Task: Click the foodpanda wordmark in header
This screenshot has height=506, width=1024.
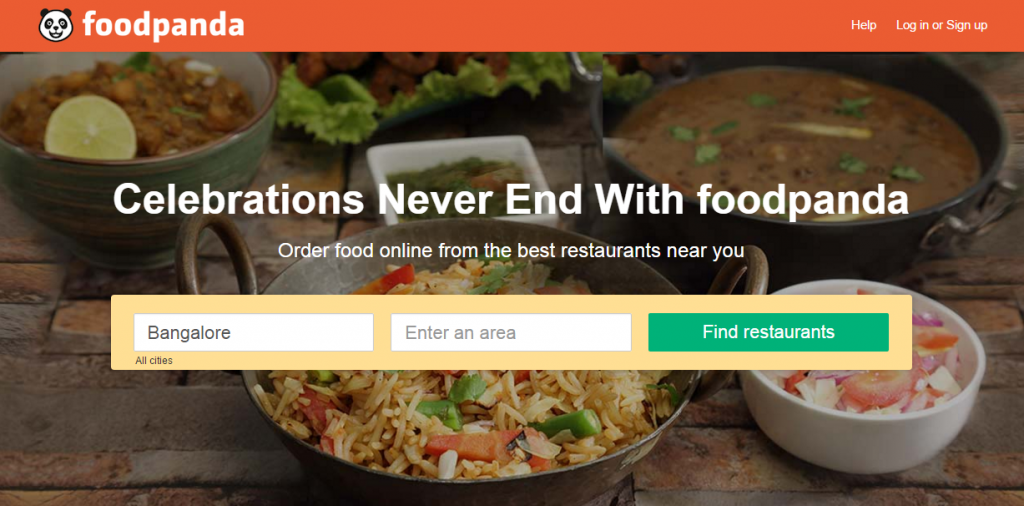Action: (163, 26)
